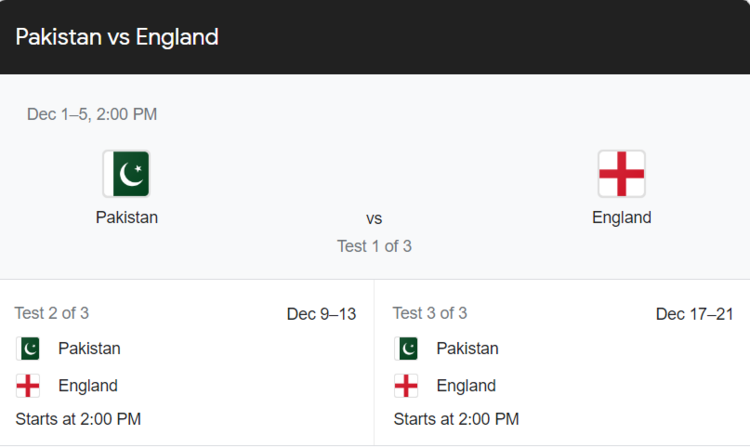Open the Test 2 of 3 match card
Screen dimensions: 750x448
187,363
